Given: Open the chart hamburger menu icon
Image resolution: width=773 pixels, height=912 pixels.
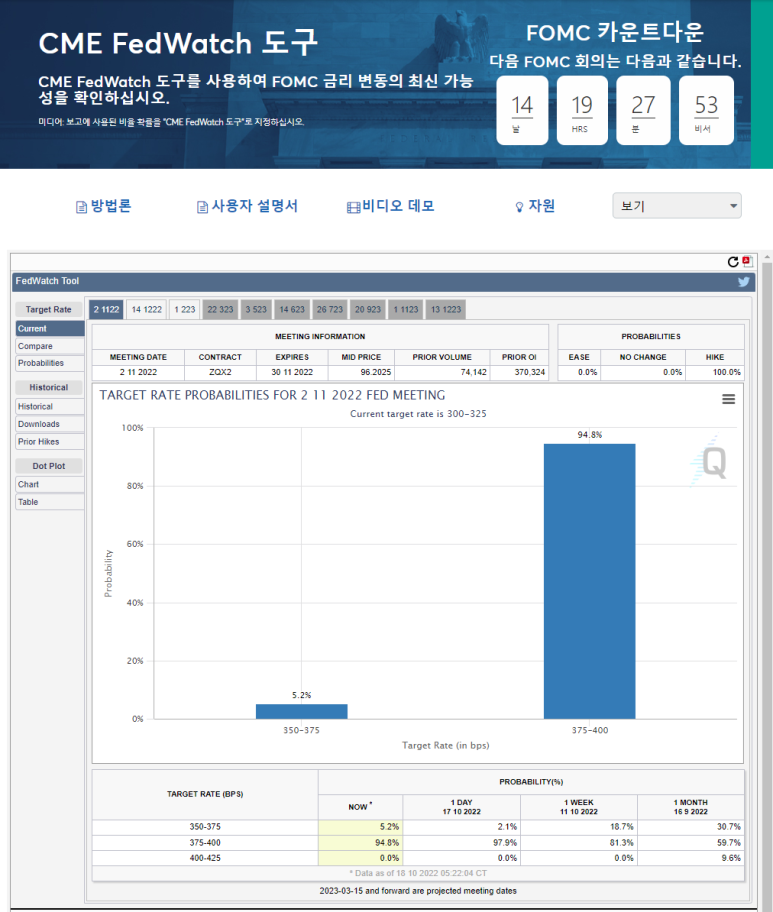Looking at the screenshot, I should pyautogui.click(x=728, y=399).
